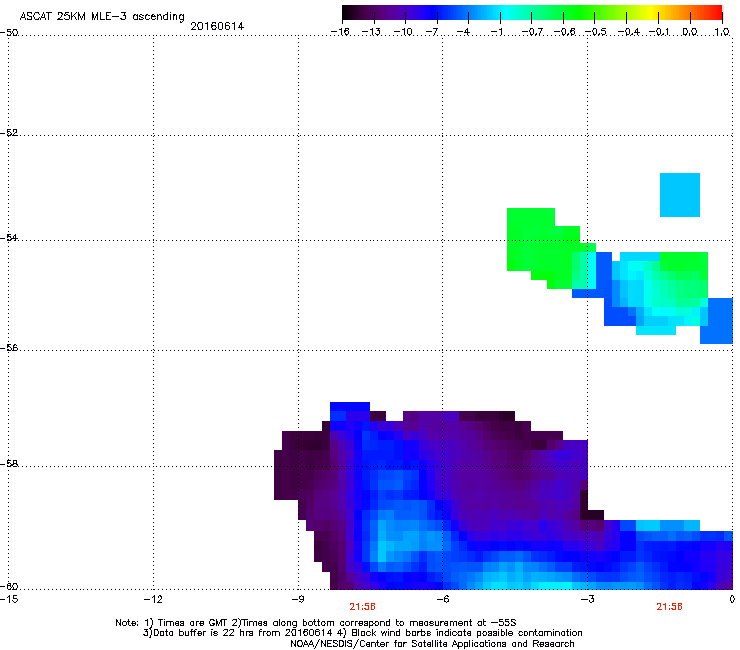Click the colorbar label "-16"
This screenshot has height=650, width=740.
coord(340,32)
